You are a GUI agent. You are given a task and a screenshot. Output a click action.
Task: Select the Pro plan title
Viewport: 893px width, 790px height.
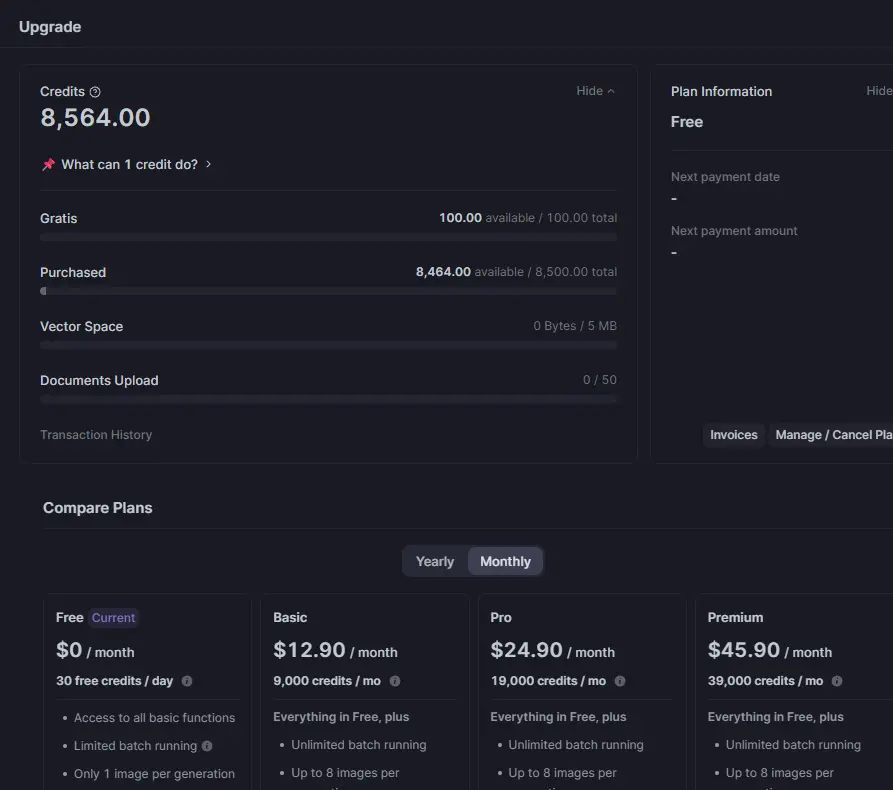click(x=501, y=617)
